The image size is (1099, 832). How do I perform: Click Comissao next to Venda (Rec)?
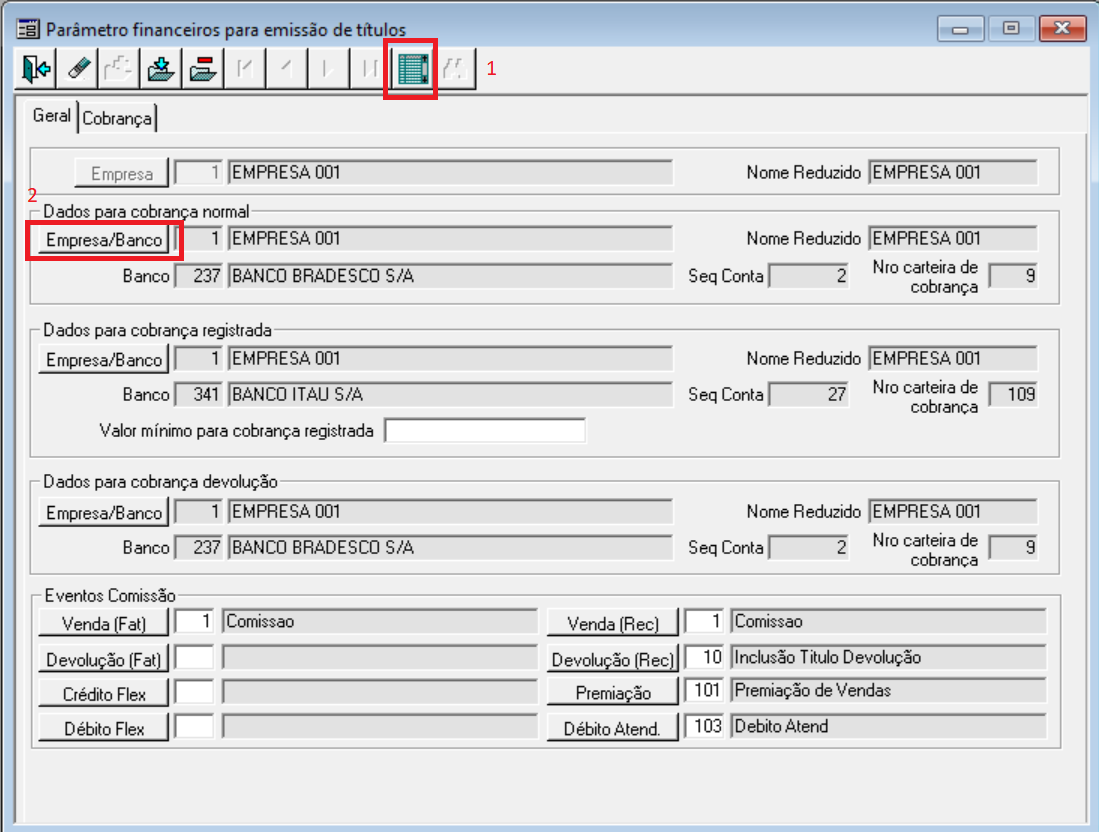(768, 622)
